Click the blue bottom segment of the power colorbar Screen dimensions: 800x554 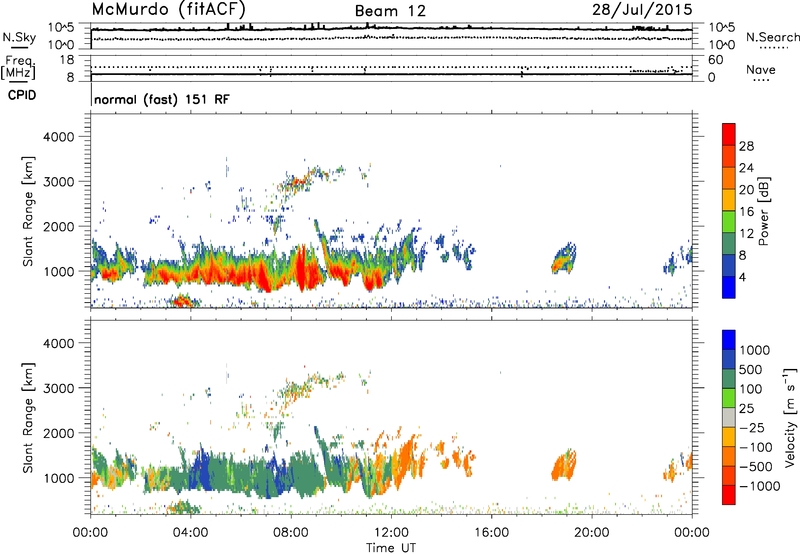729,287
